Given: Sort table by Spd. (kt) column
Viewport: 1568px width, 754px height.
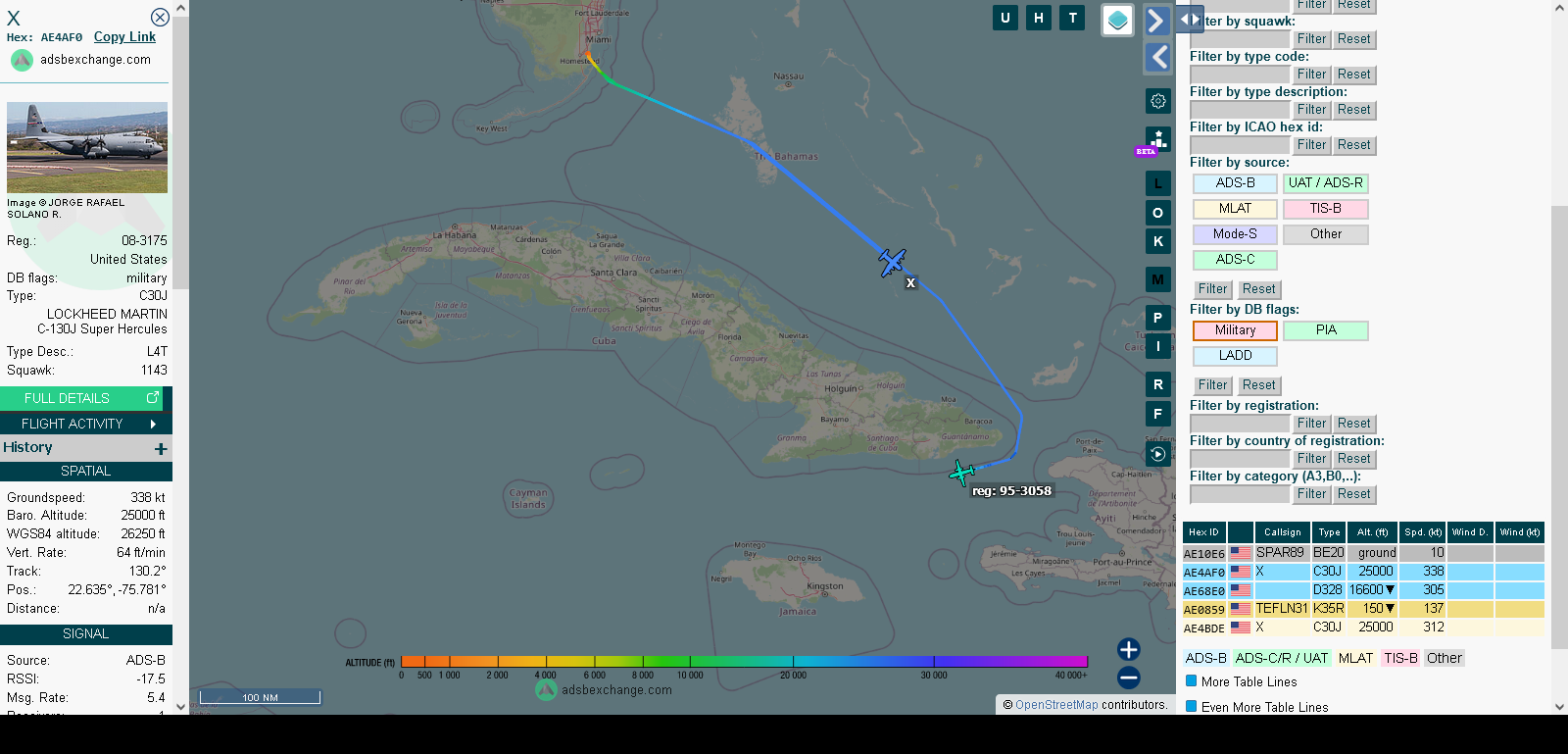Looking at the screenshot, I should [1422, 532].
